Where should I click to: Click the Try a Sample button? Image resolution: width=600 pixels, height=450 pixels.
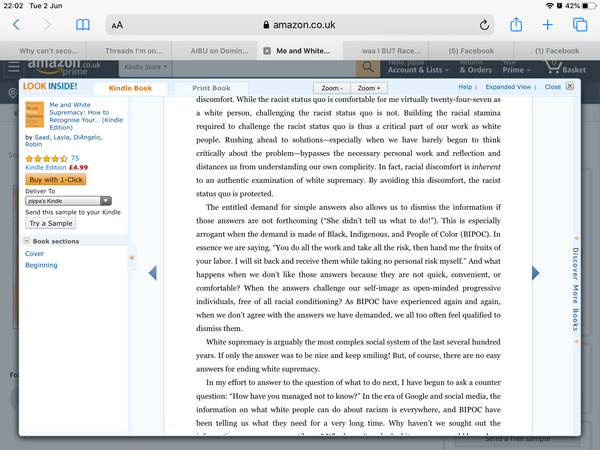(x=51, y=223)
